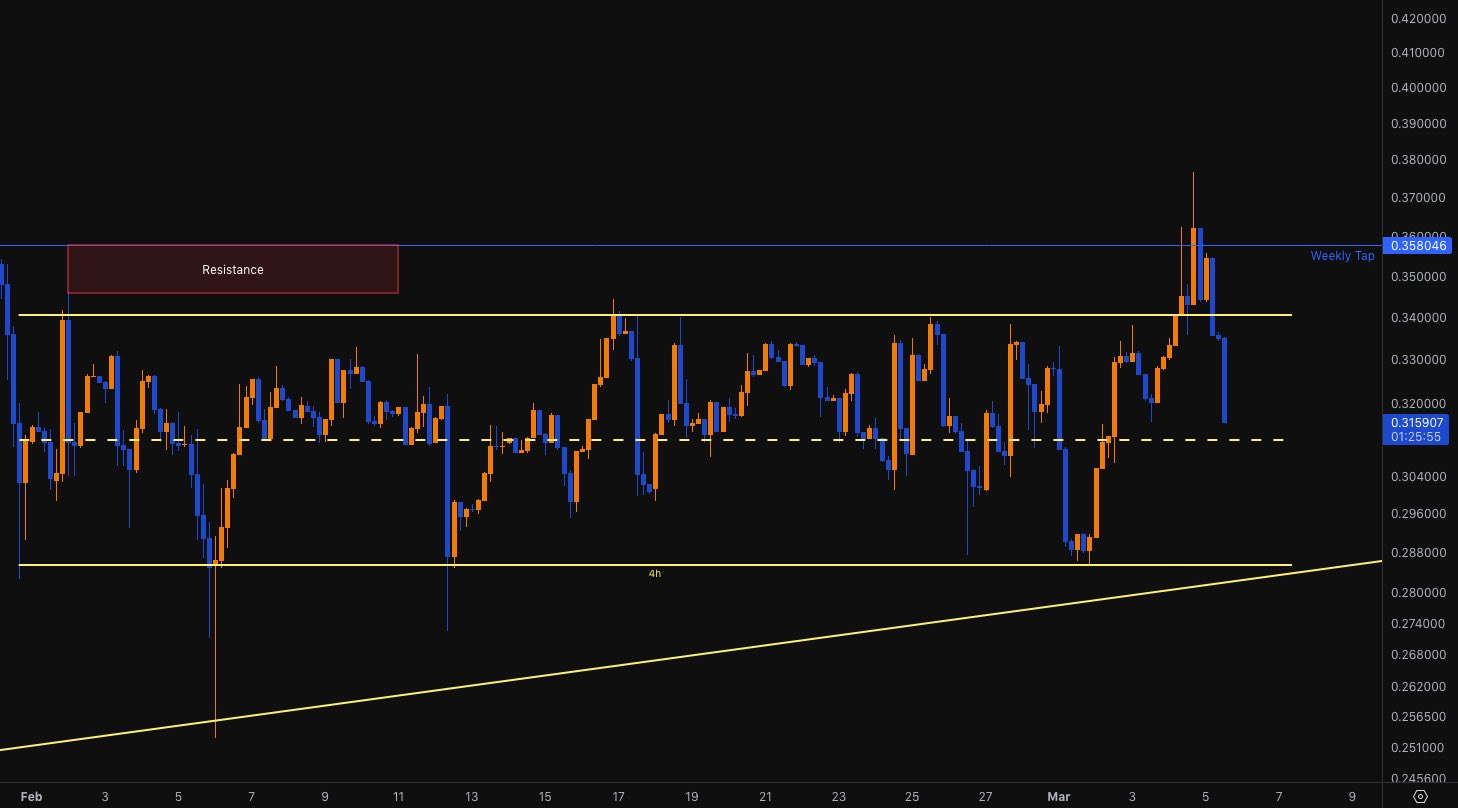Click the 0.400000 price axis label

click(1417, 88)
